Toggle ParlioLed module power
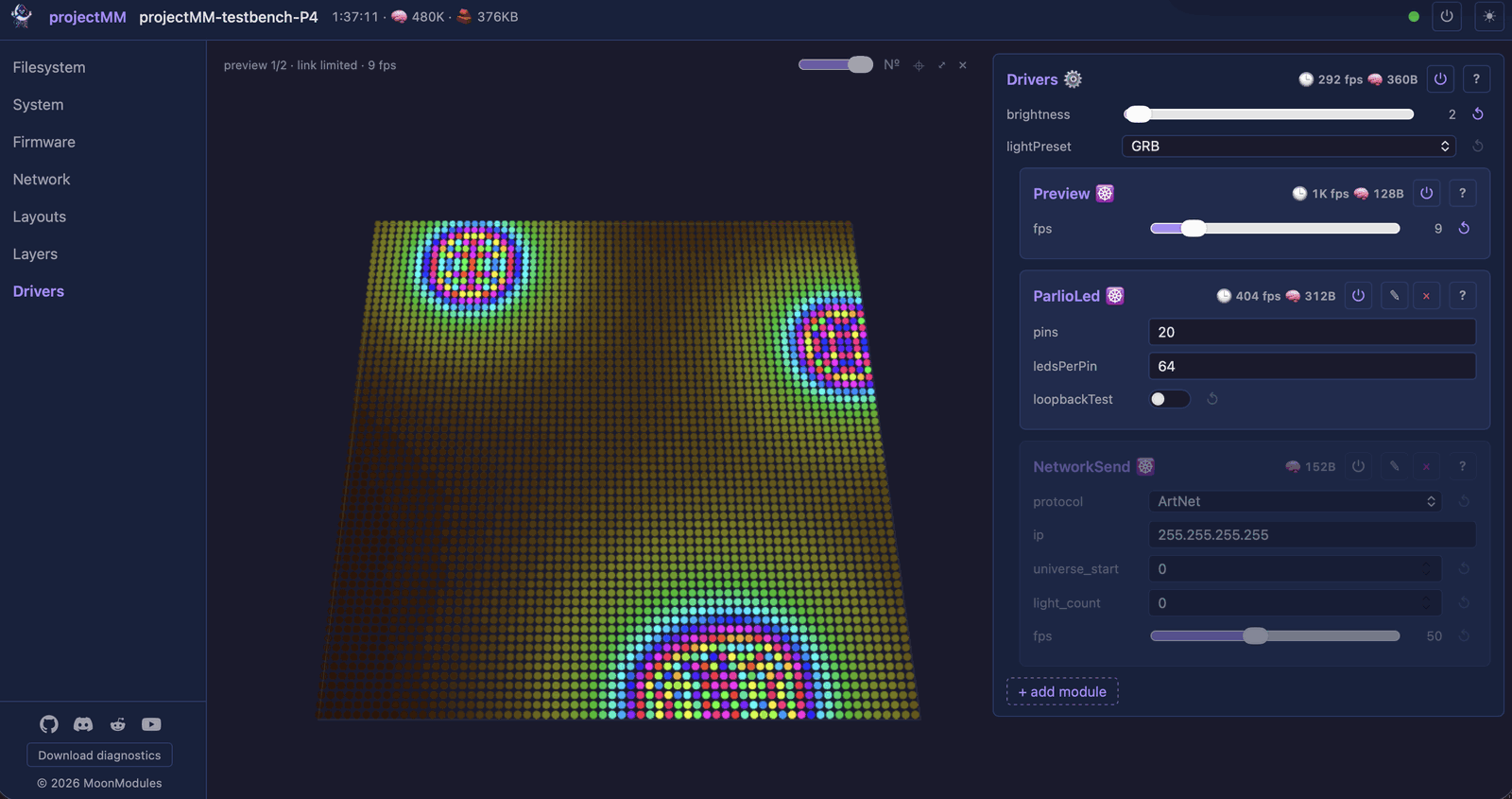This screenshot has height=799, width=1512. click(x=1358, y=295)
